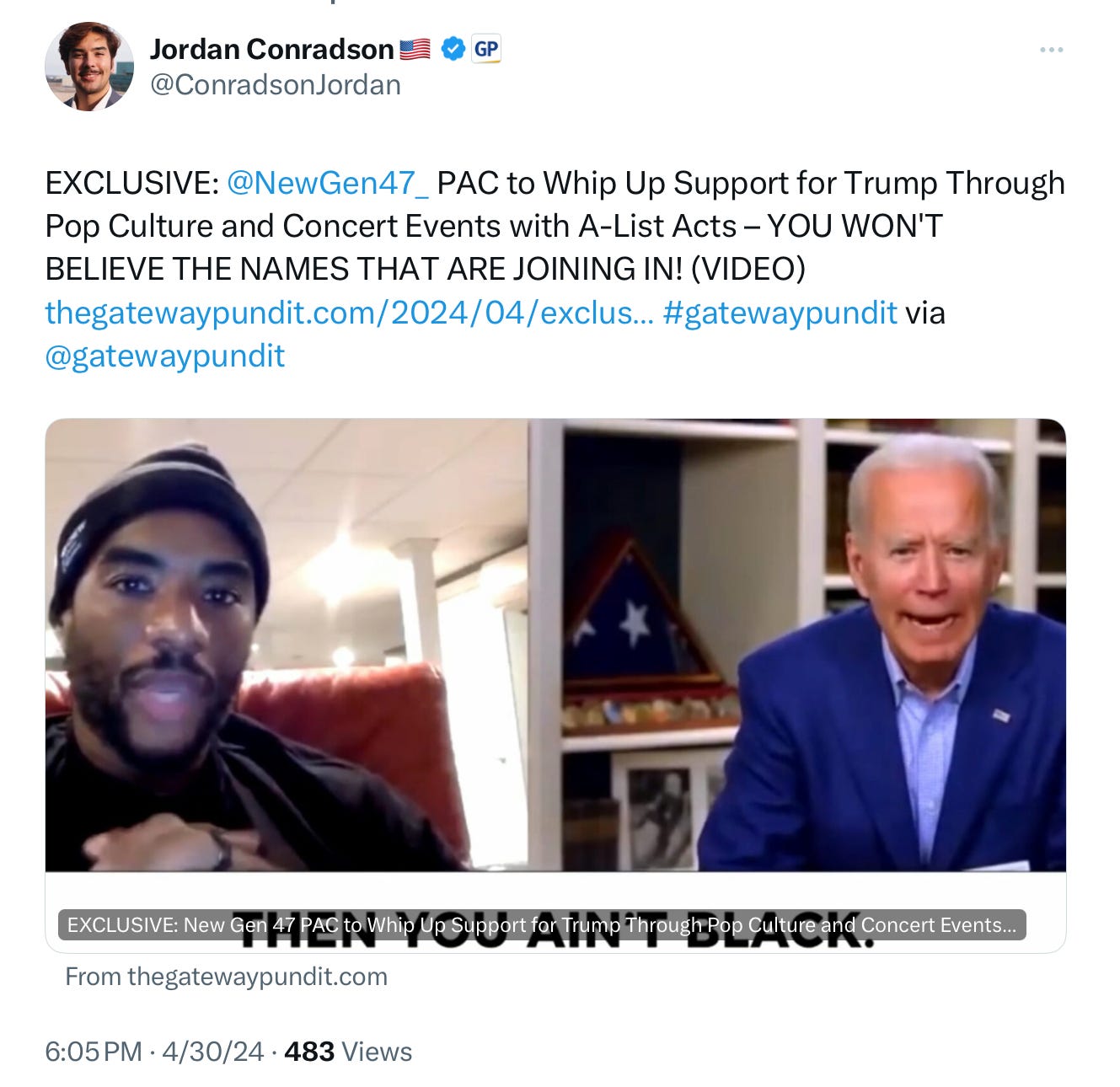
Task: Open the Jordan Conradson display name
Action: click(271, 50)
